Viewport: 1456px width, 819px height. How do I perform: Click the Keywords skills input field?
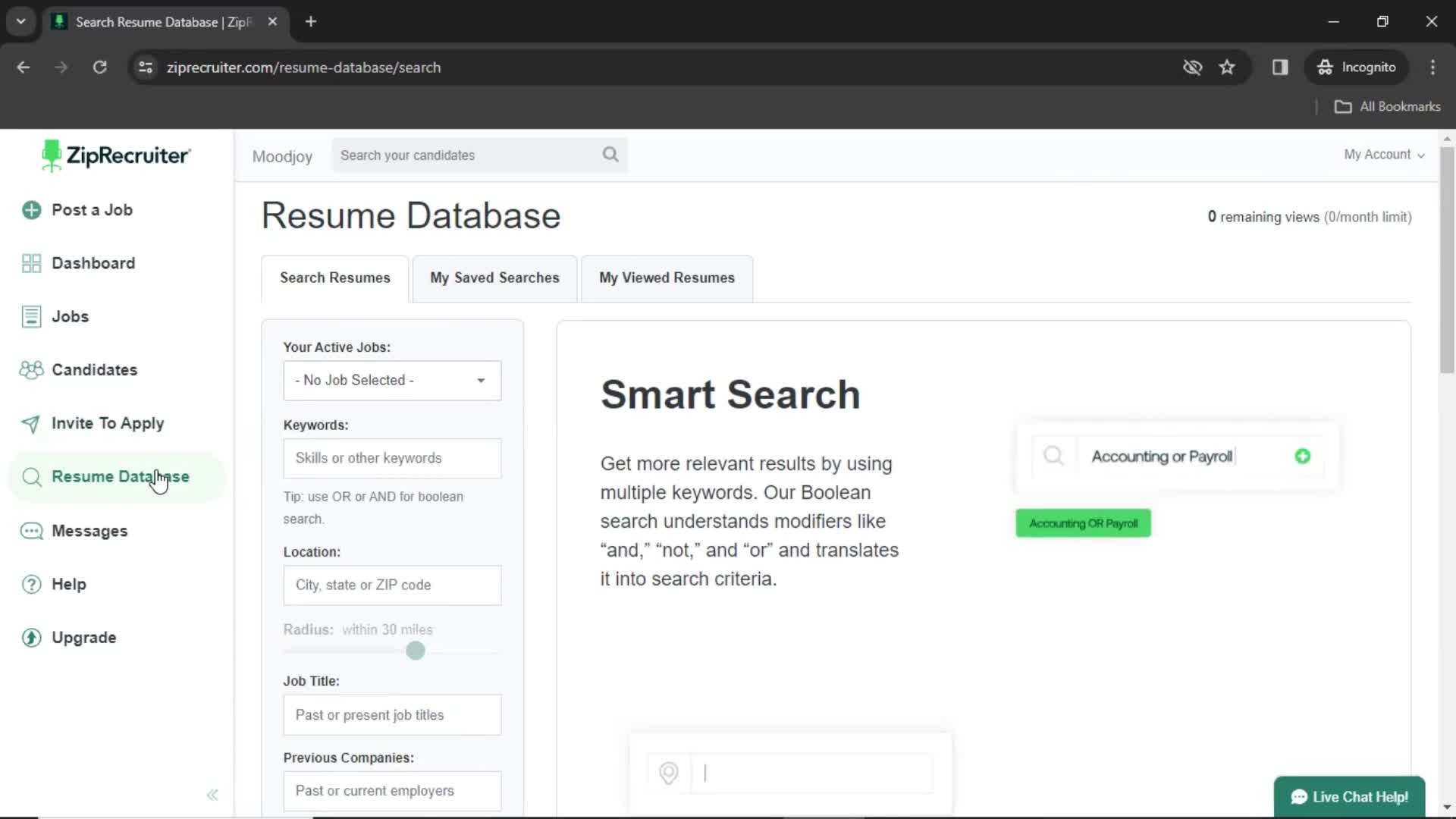click(x=392, y=458)
